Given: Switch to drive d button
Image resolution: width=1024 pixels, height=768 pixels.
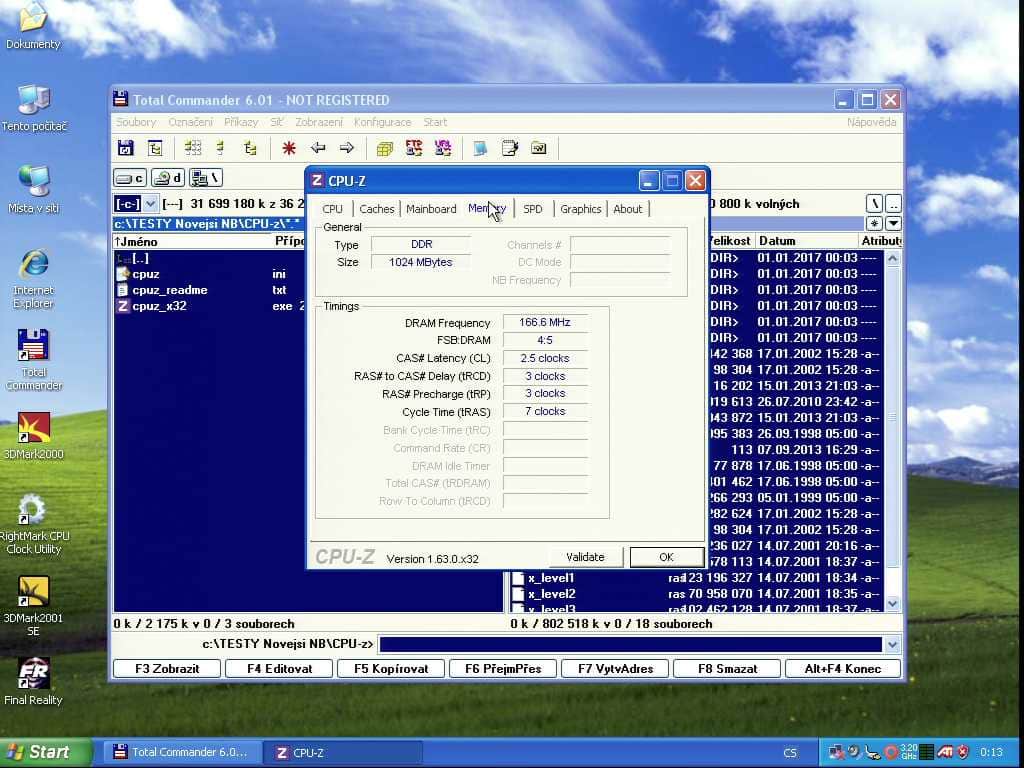Looking at the screenshot, I should 168,178.
